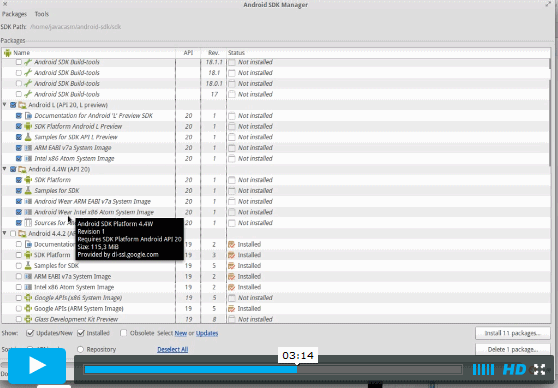Click the Glass Development Kit Preview icon

[28, 319]
